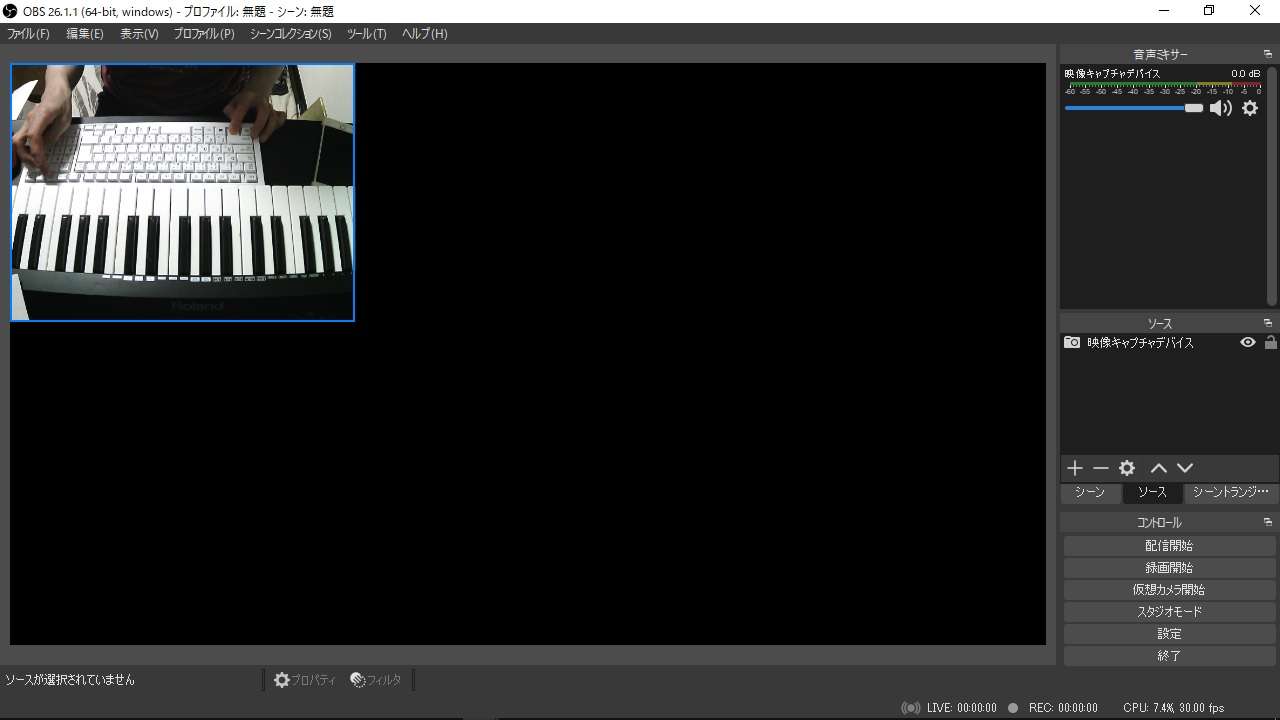This screenshot has height=720, width=1280.
Task: Click the プロパティ gear icon below preview
Action: click(x=282, y=680)
